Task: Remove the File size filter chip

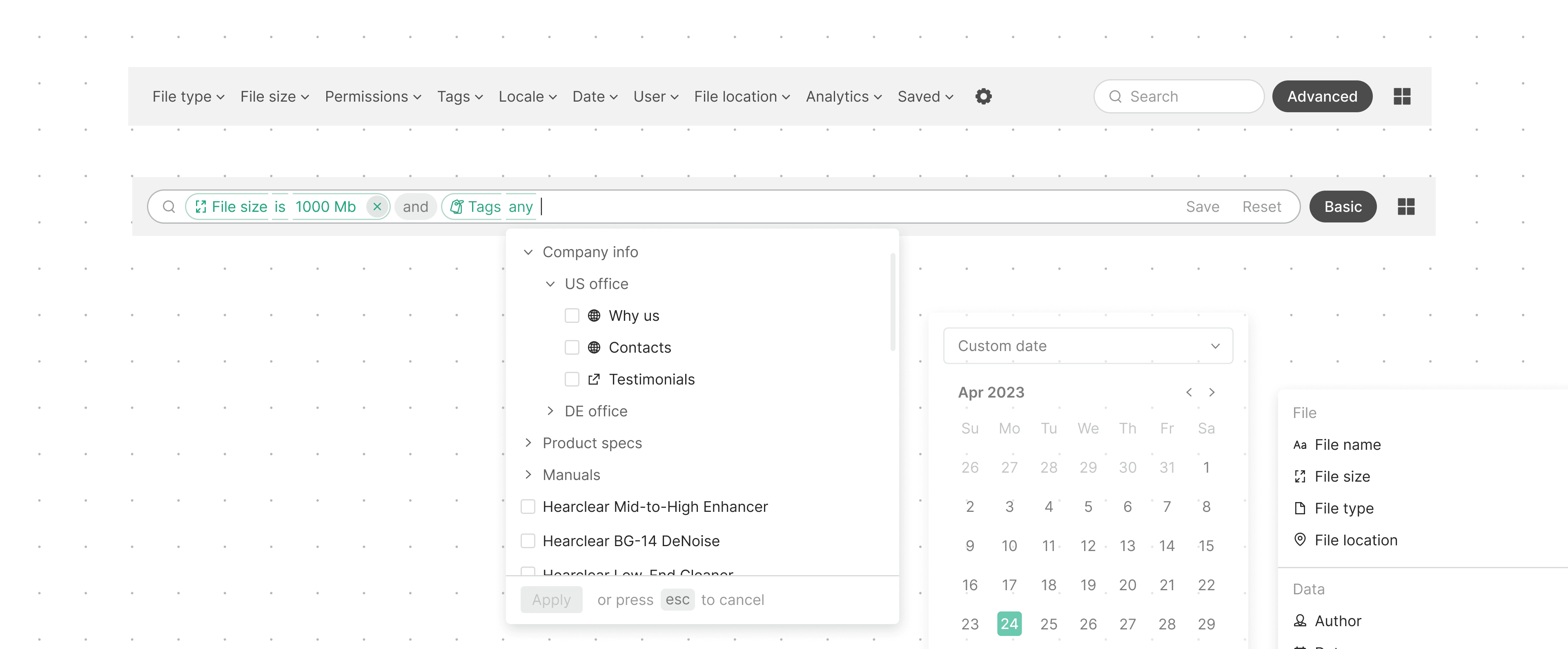Action: (x=377, y=207)
